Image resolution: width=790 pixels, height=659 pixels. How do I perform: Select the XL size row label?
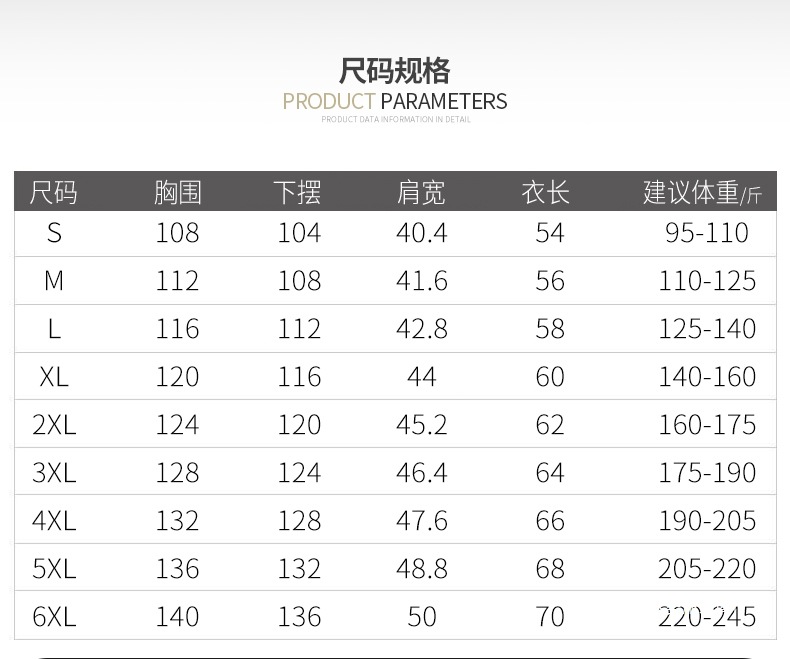[x=54, y=377]
